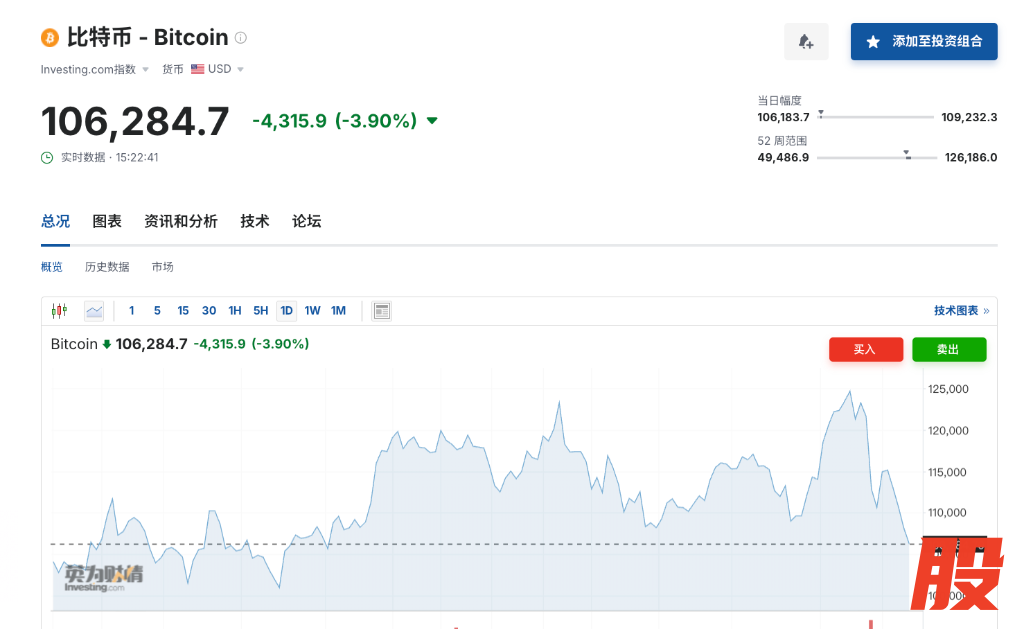The image size is (1024, 629).
Task: Click 添加至投资组合 button
Action: coord(923,42)
